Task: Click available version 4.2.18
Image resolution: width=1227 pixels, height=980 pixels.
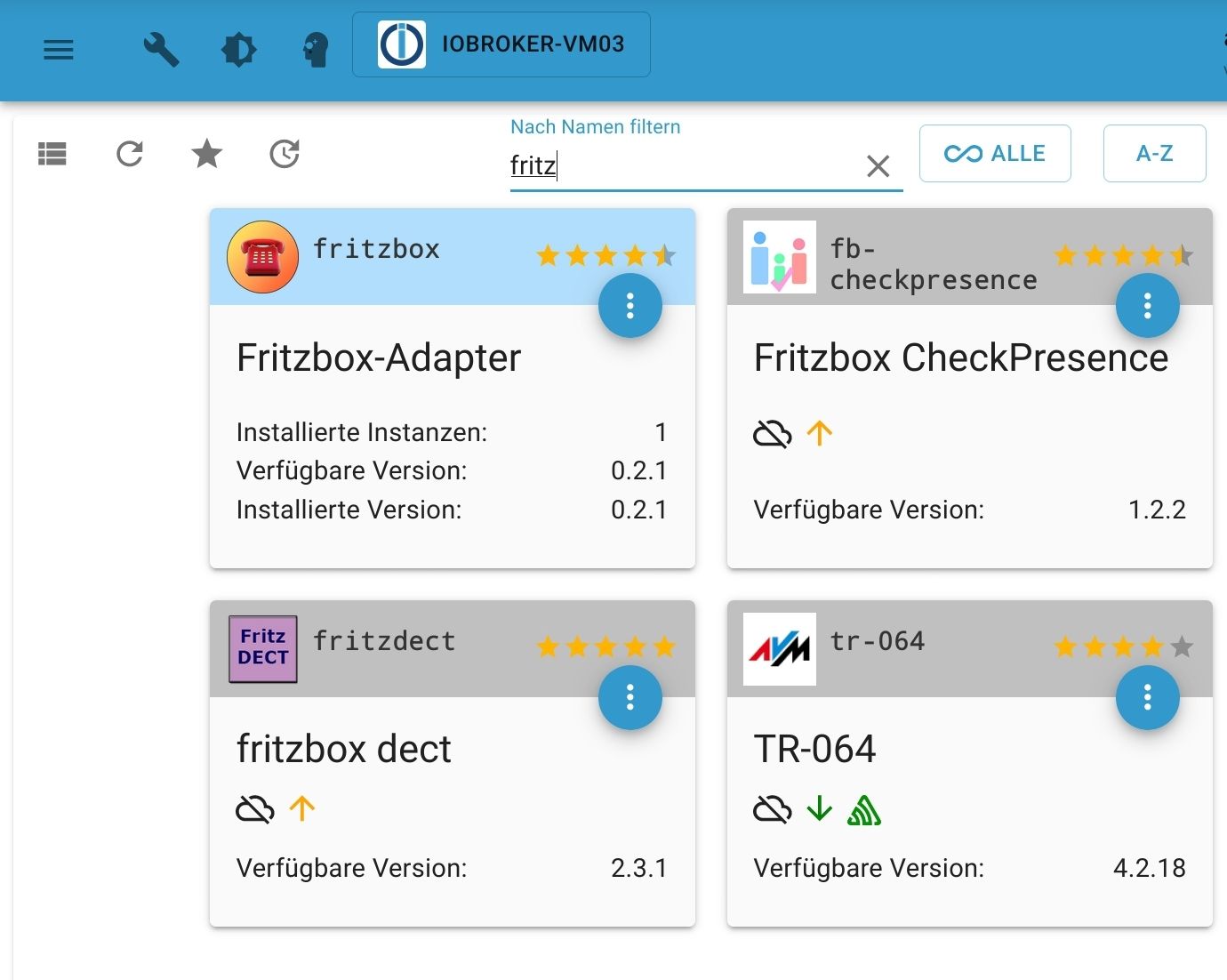Action: [x=1150, y=868]
